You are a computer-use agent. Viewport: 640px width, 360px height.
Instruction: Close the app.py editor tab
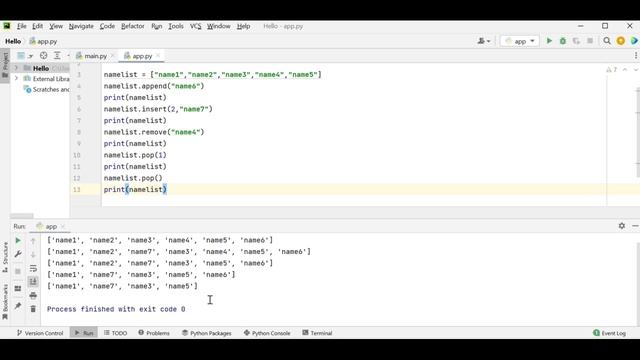coord(158,56)
